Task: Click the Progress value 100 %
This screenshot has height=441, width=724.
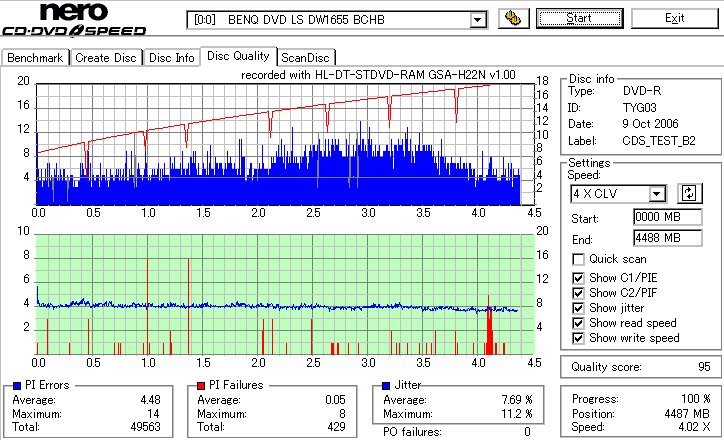Action: click(x=696, y=399)
